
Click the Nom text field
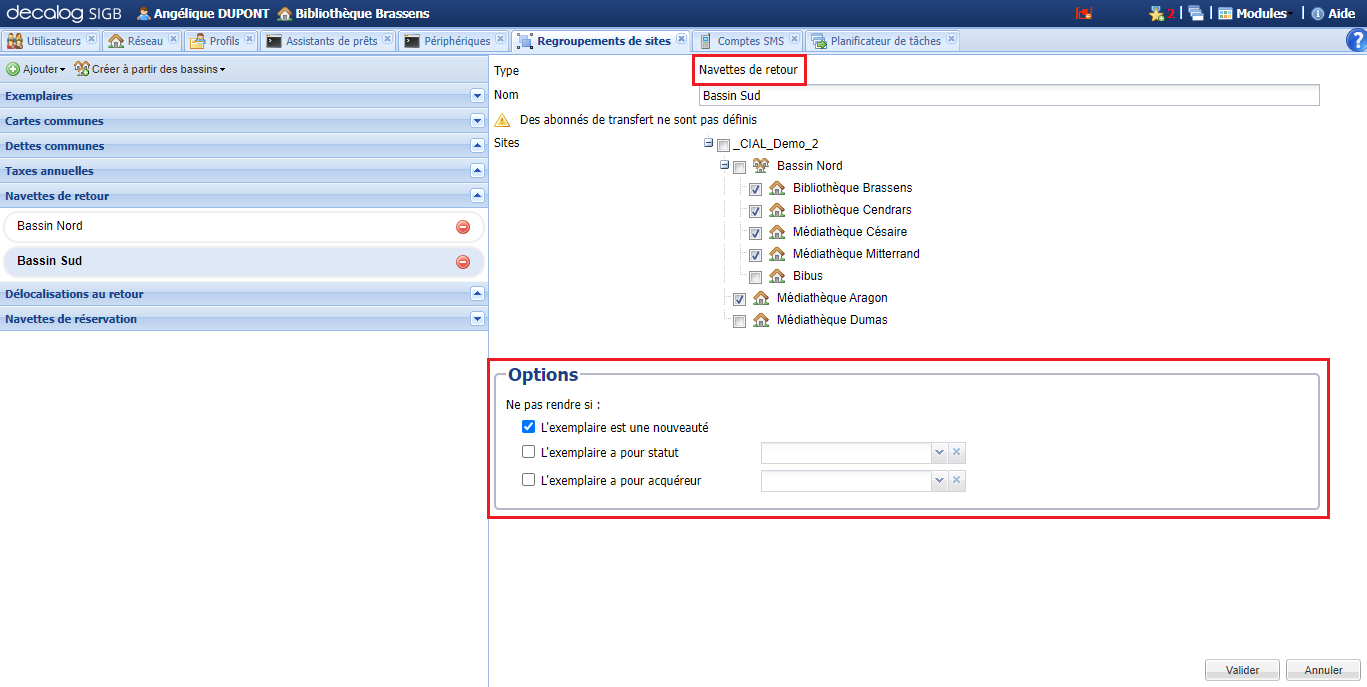[x=1008, y=96]
